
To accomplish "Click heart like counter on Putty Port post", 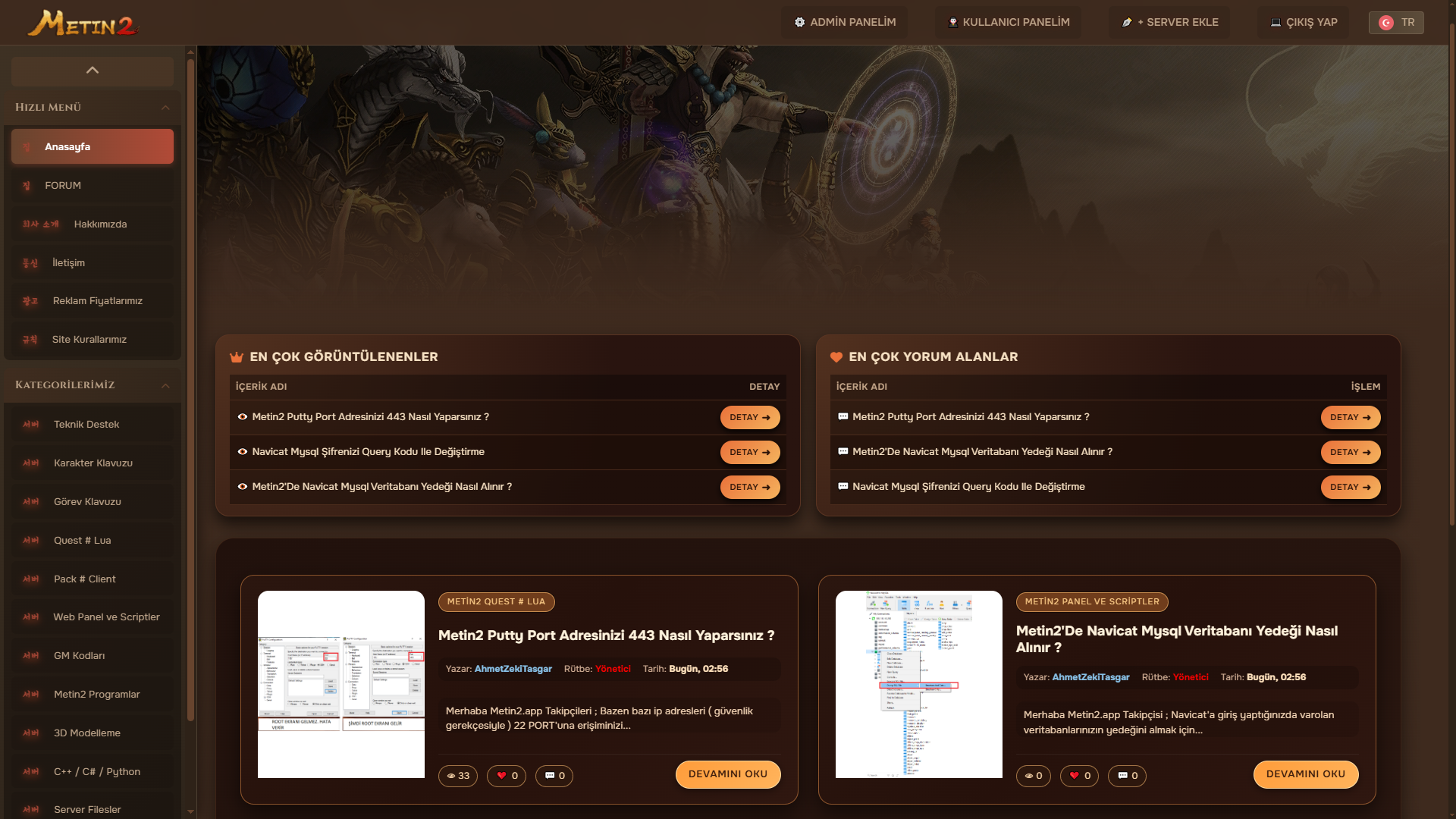I will click(x=507, y=776).
